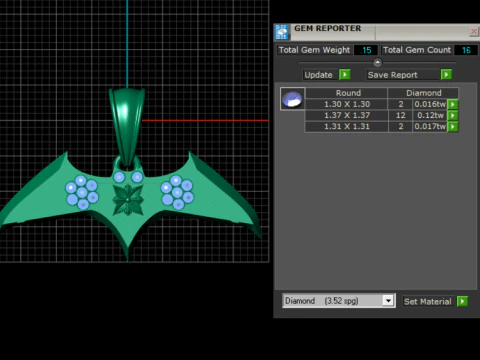The image size is (480, 360).
Task: Click the Total Gem Weight label
Action: click(314, 50)
